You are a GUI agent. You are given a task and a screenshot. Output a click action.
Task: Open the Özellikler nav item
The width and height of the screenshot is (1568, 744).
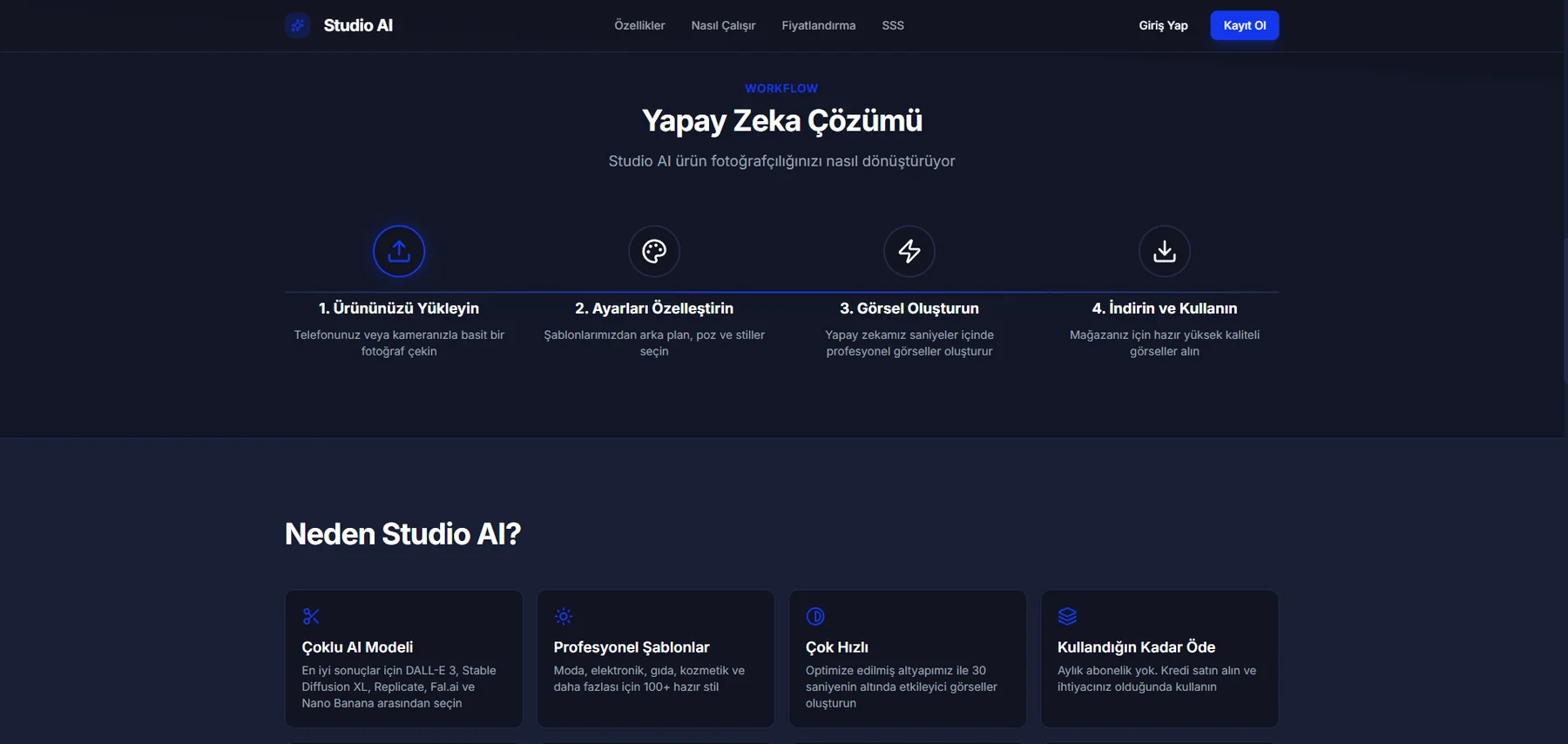[639, 25]
